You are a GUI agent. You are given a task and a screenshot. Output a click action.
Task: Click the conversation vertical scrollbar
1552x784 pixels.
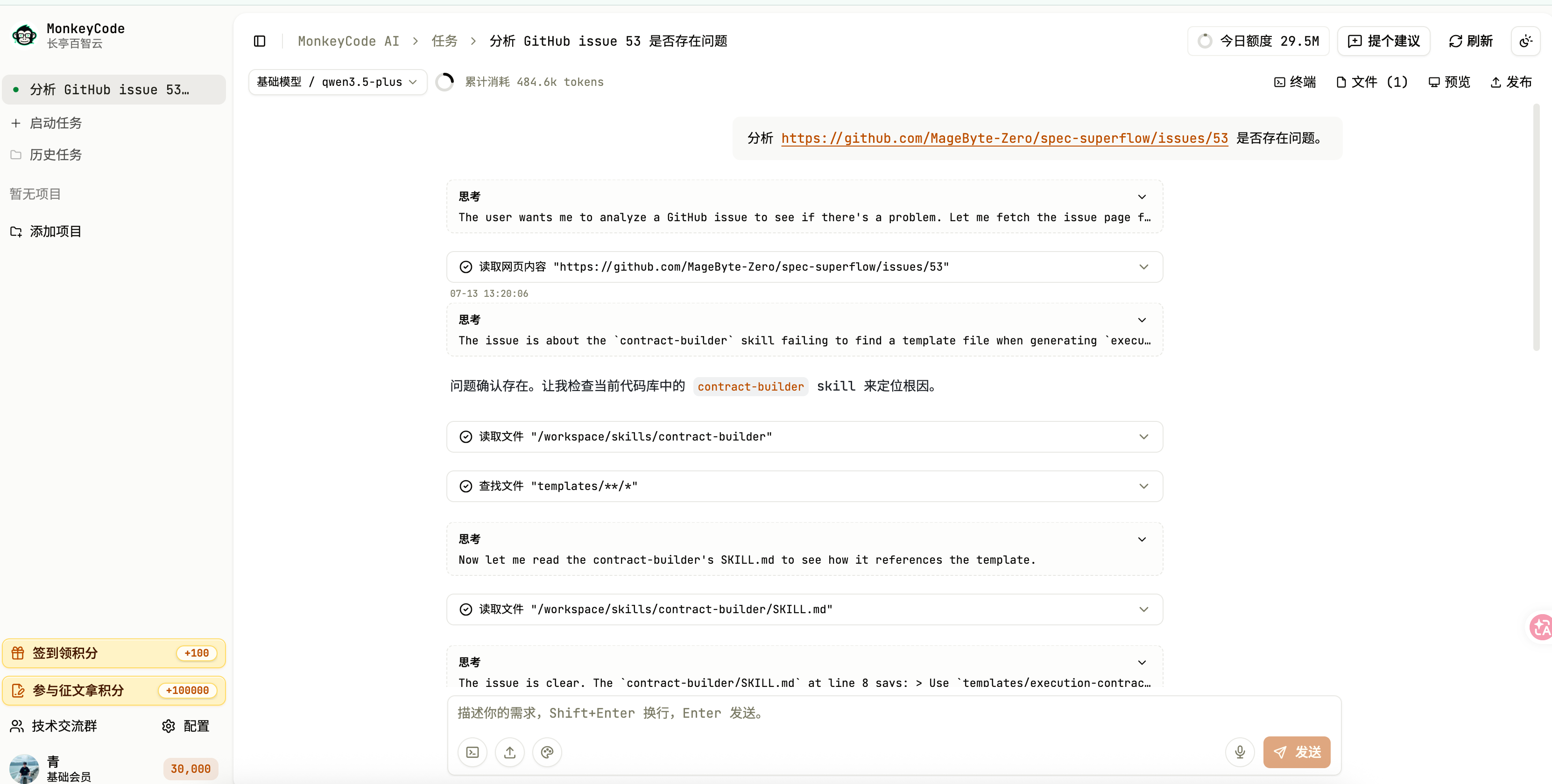[x=1536, y=228]
